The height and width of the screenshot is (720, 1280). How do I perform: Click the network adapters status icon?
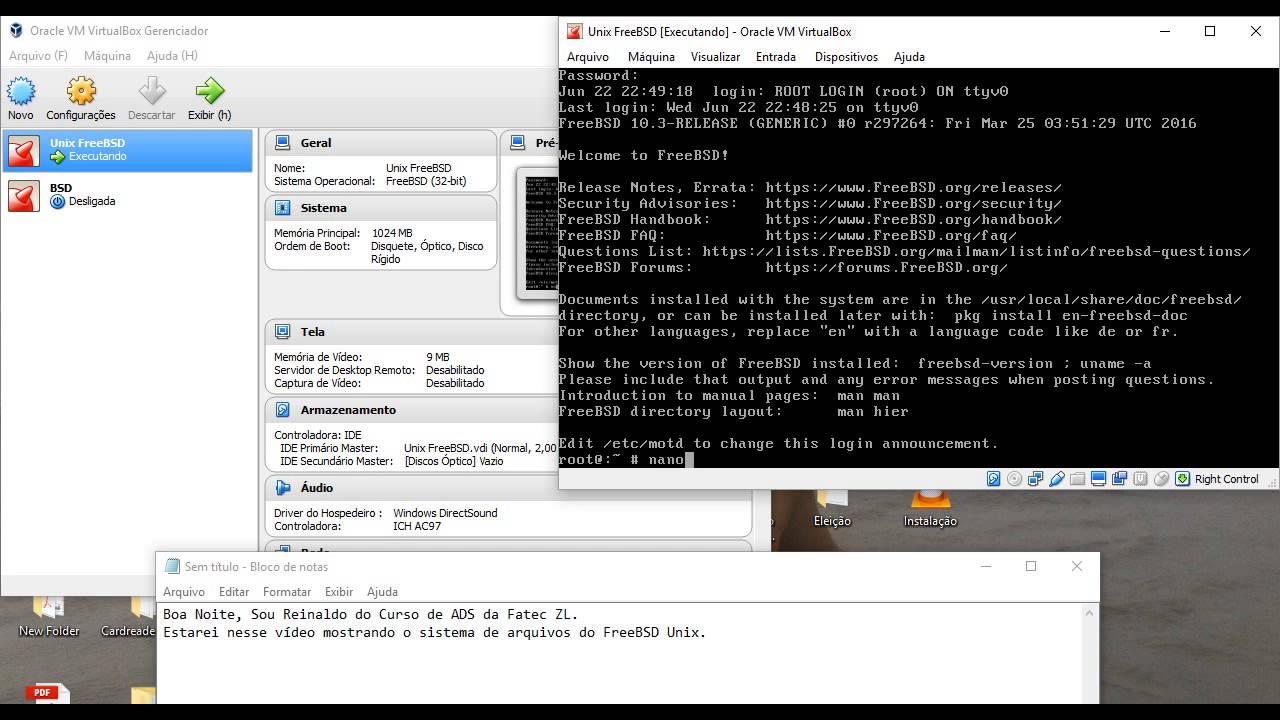click(x=1035, y=479)
